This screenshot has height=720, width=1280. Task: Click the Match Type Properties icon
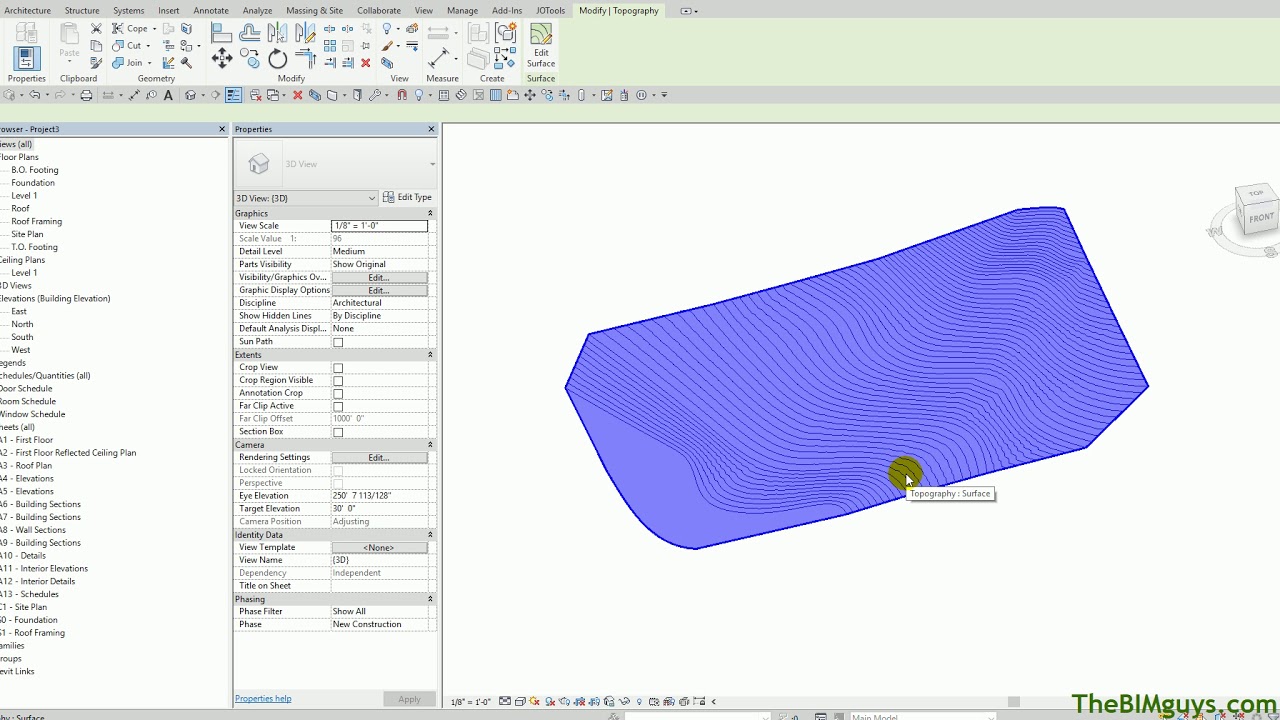point(96,62)
